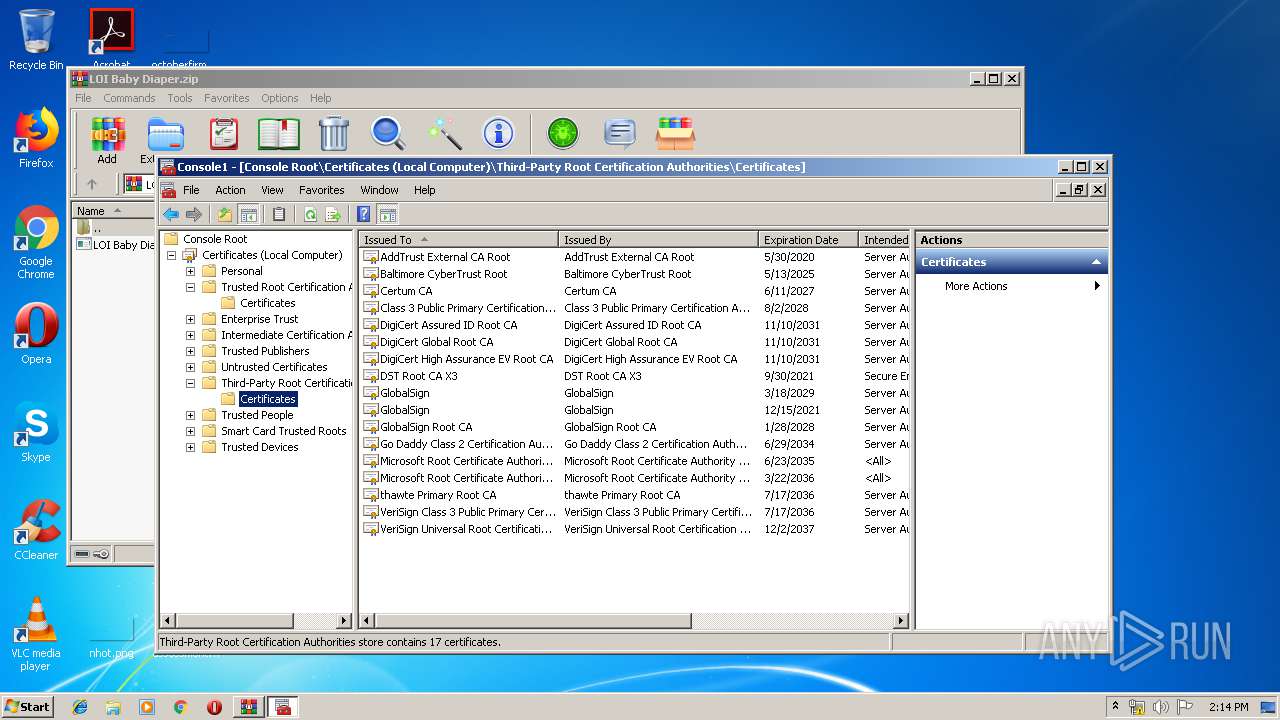The height and width of the screenshot is (720, 1280).
Task: Sort by the Issued By column header
Action: tap(658, 240)
